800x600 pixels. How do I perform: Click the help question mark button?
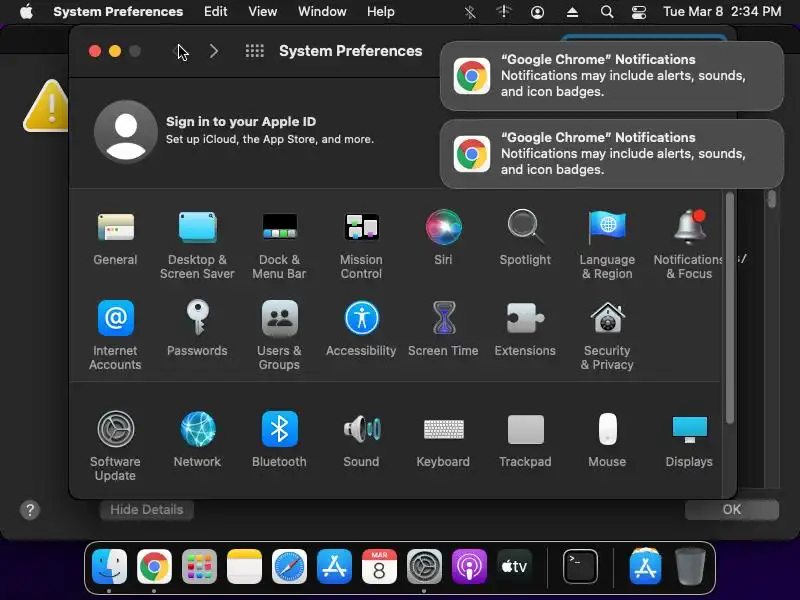30,510
